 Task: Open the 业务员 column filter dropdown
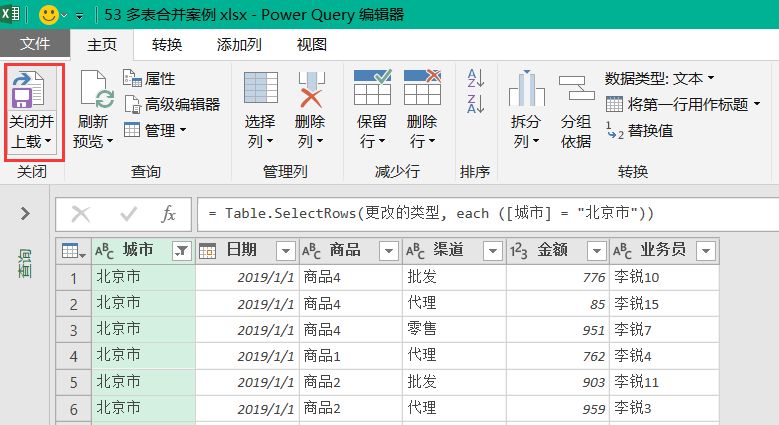tap(706, 251)
